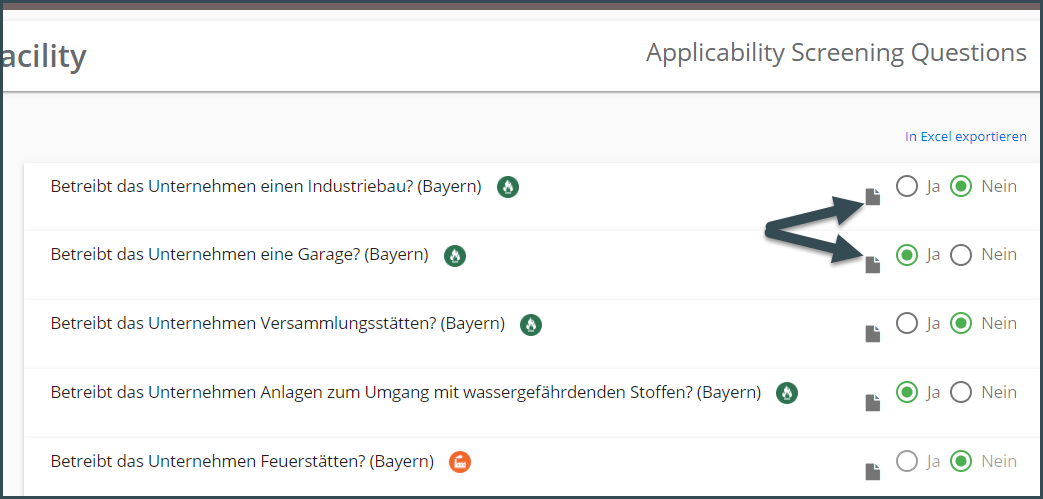Open document icon for wassergefährdenden Stoffen question
The width and height of the screenshot is (1043, 499).
coord(873,403)
